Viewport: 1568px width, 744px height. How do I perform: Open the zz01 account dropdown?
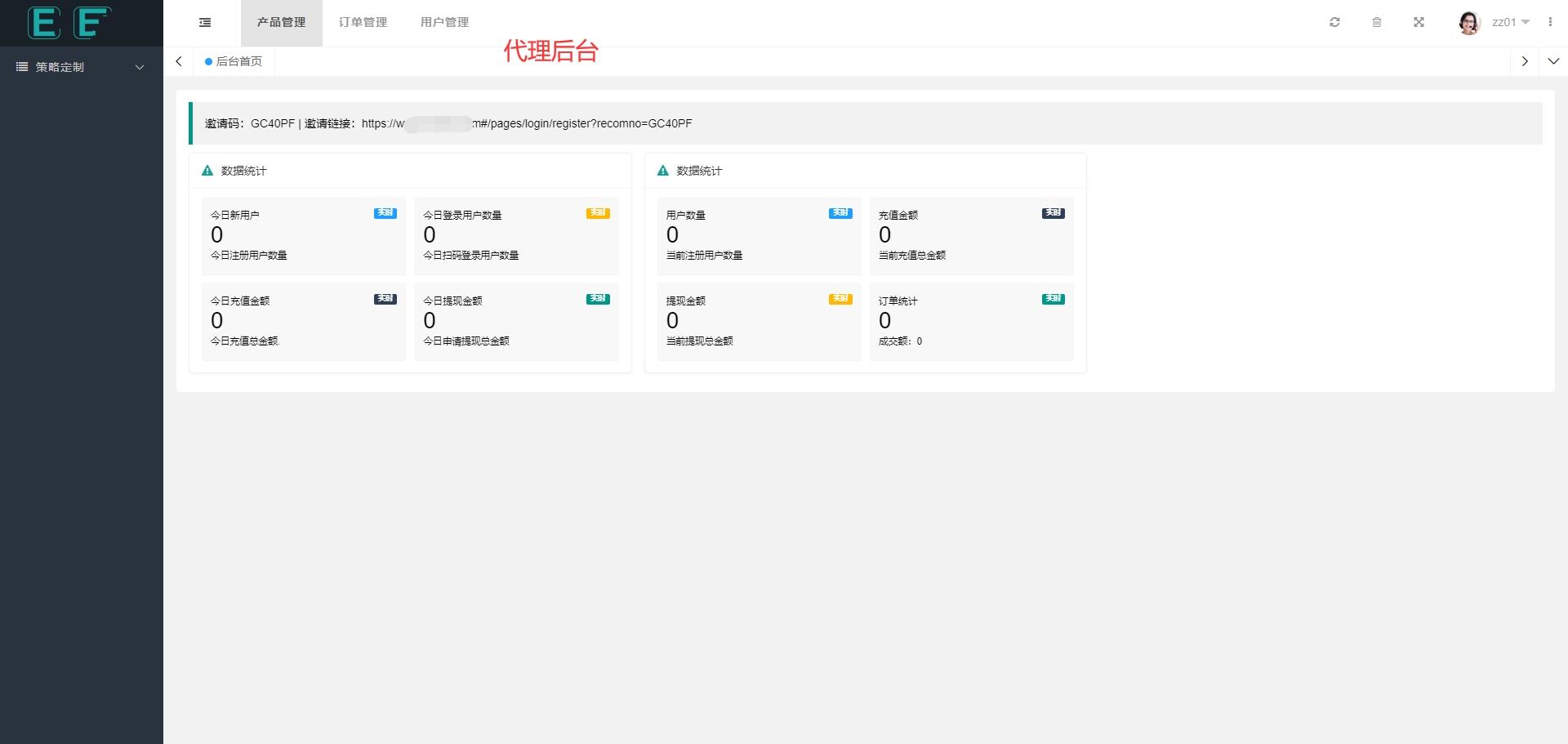coord(1511,22)
